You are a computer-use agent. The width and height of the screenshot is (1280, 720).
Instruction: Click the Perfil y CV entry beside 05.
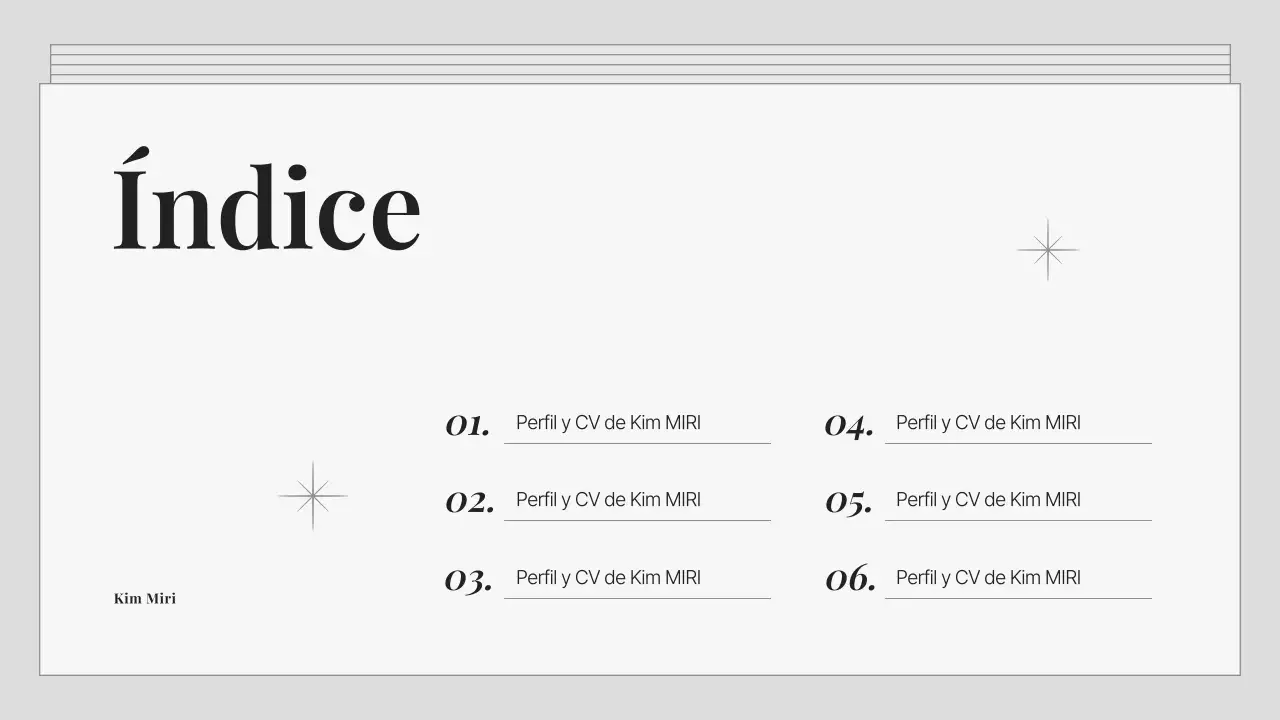(988, 500)
